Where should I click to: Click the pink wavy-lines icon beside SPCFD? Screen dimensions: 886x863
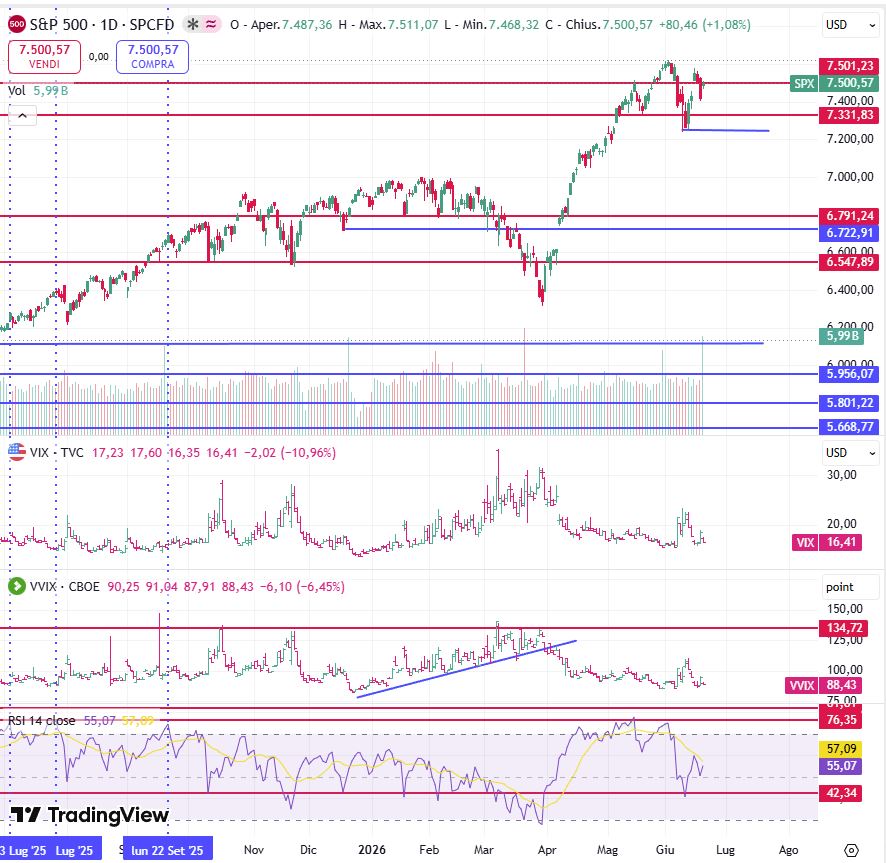[211, 24]
